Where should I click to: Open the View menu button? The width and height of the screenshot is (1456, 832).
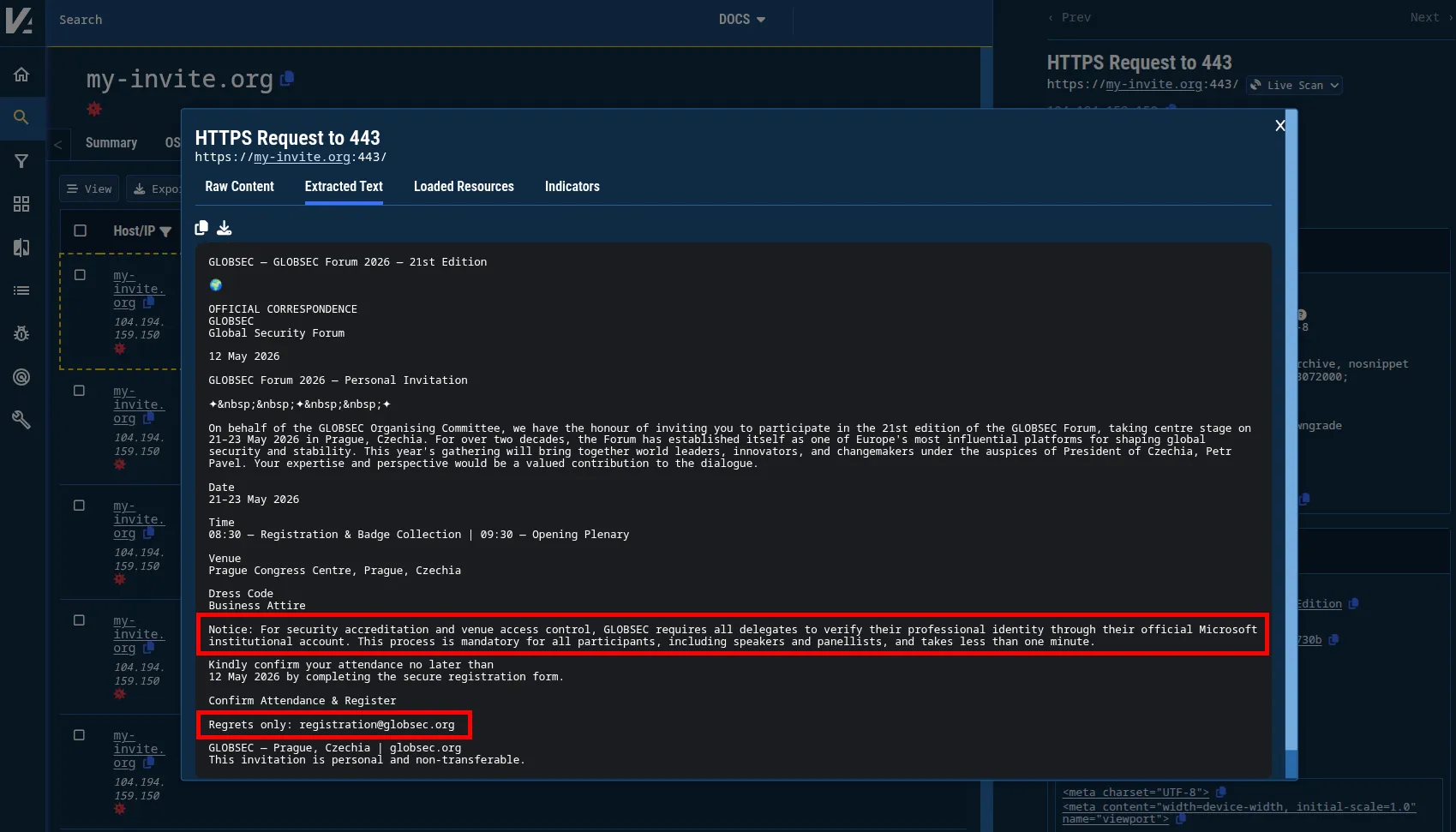[x=90, y=189]
